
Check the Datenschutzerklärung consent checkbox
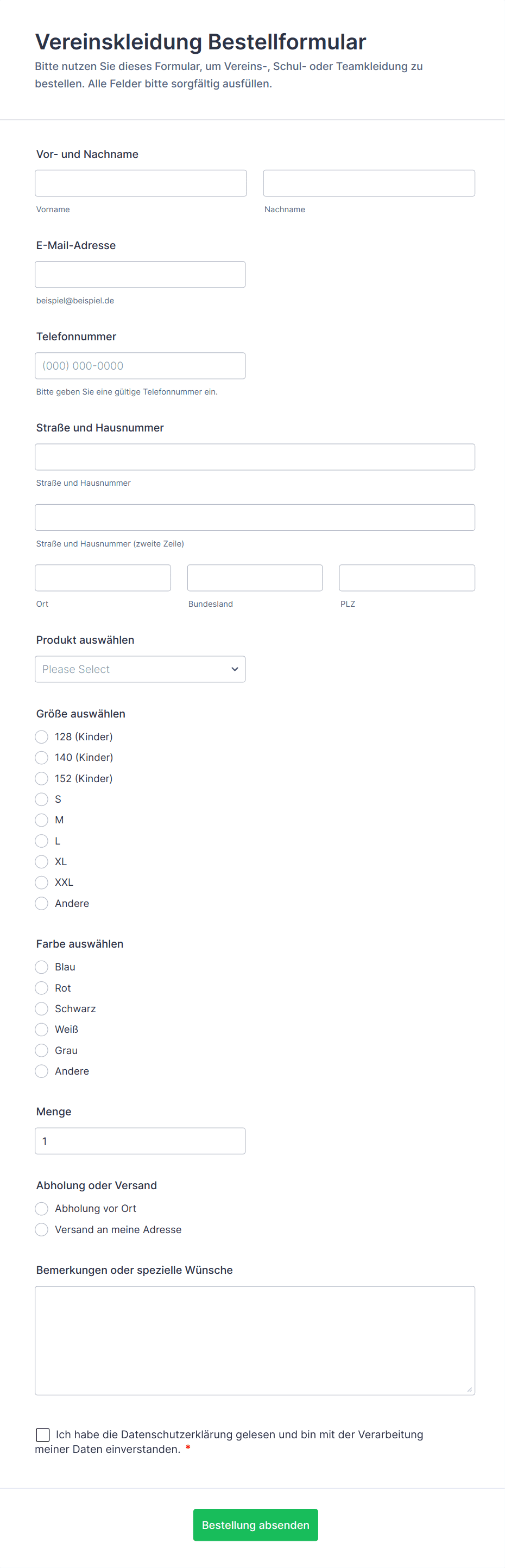coord(43,1434)
